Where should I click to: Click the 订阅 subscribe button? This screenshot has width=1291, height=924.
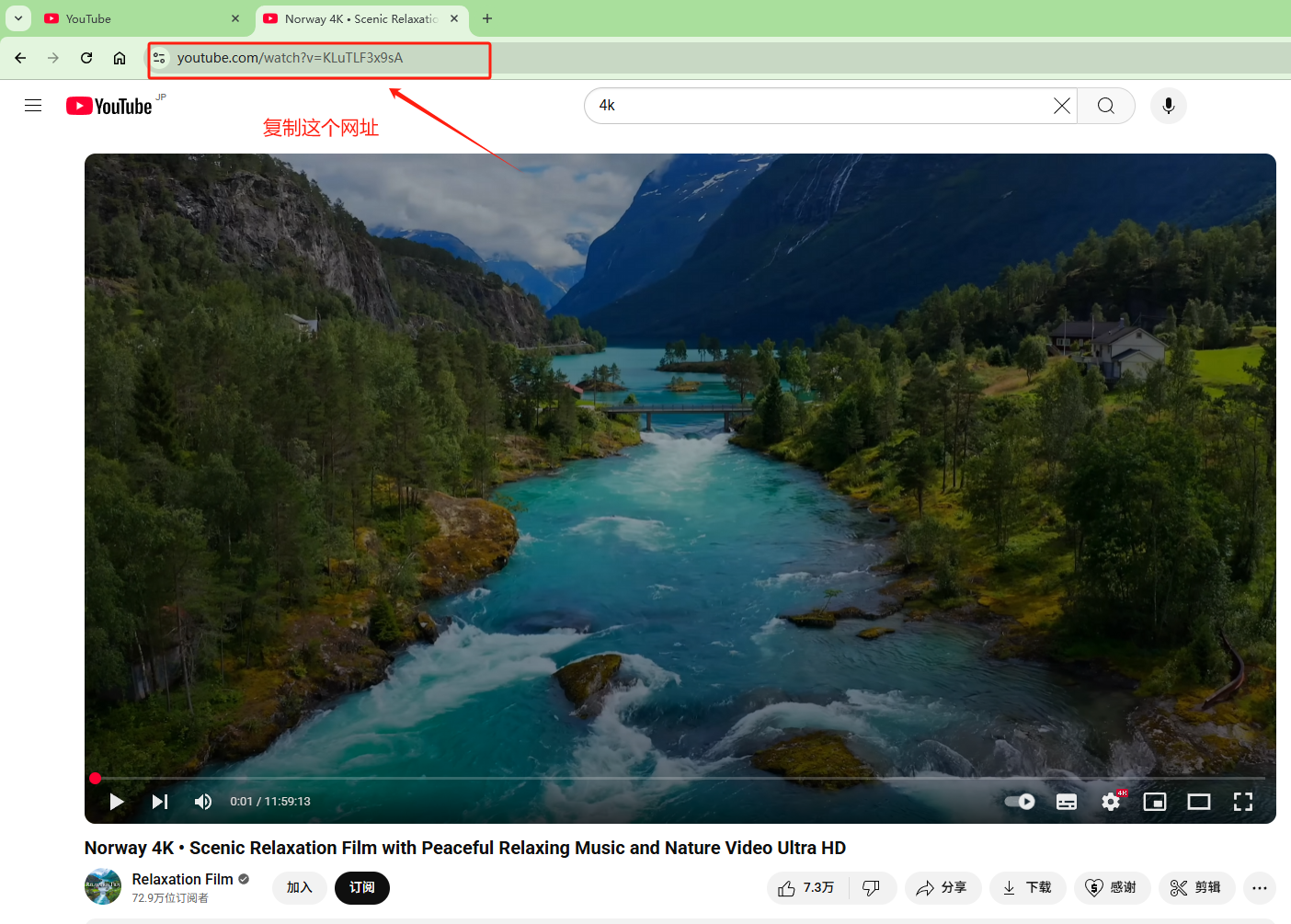click(362, 888)
